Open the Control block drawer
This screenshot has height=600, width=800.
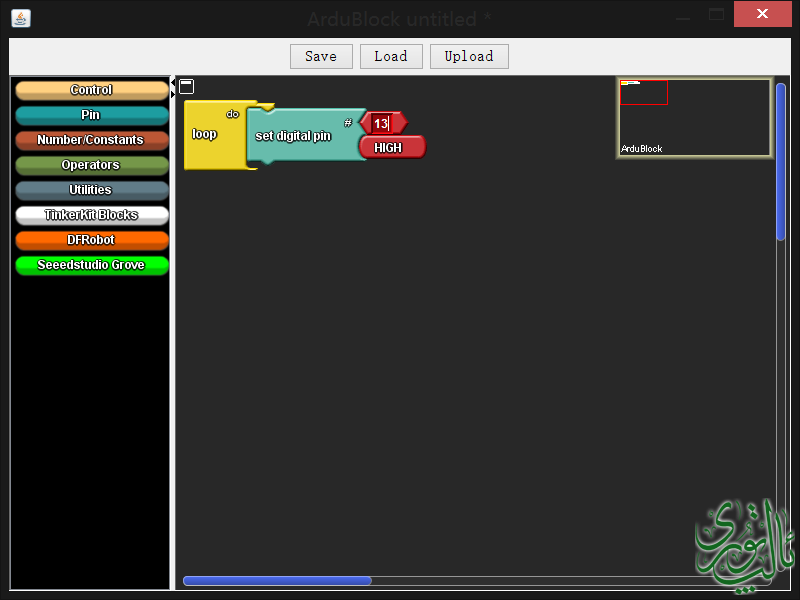92,90
